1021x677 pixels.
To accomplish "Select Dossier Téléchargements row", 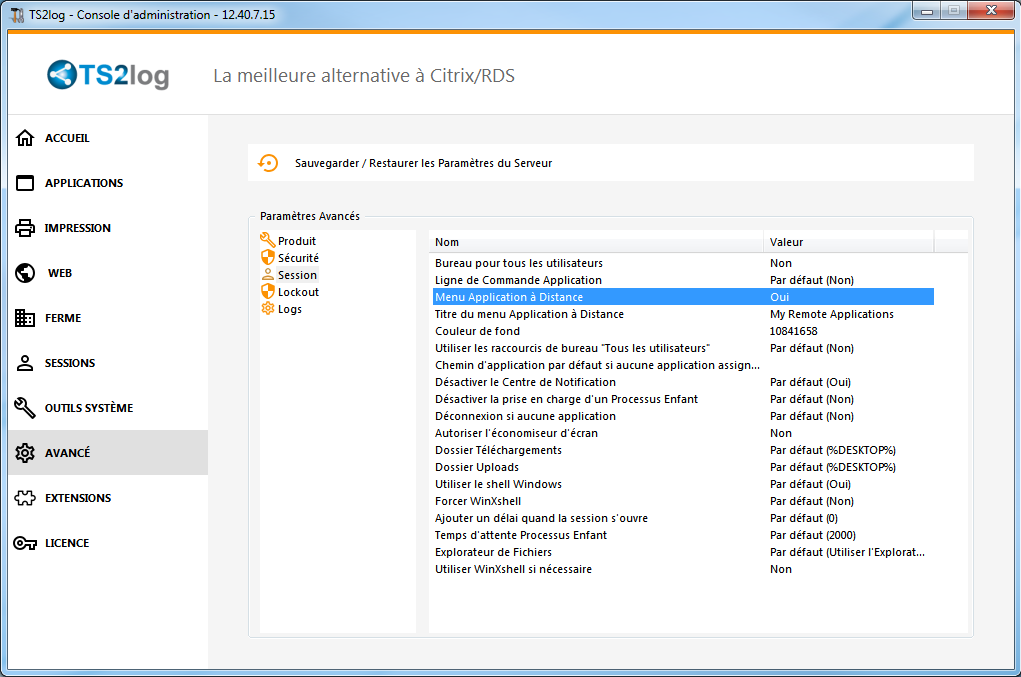I will pyautogui.click(x=683, y=450).
